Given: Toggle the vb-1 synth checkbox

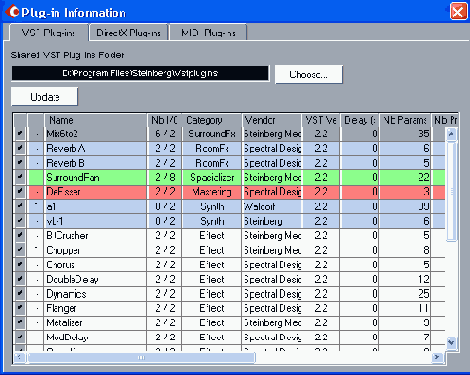Looking at the screenshot, I should (x=20, y=221).
